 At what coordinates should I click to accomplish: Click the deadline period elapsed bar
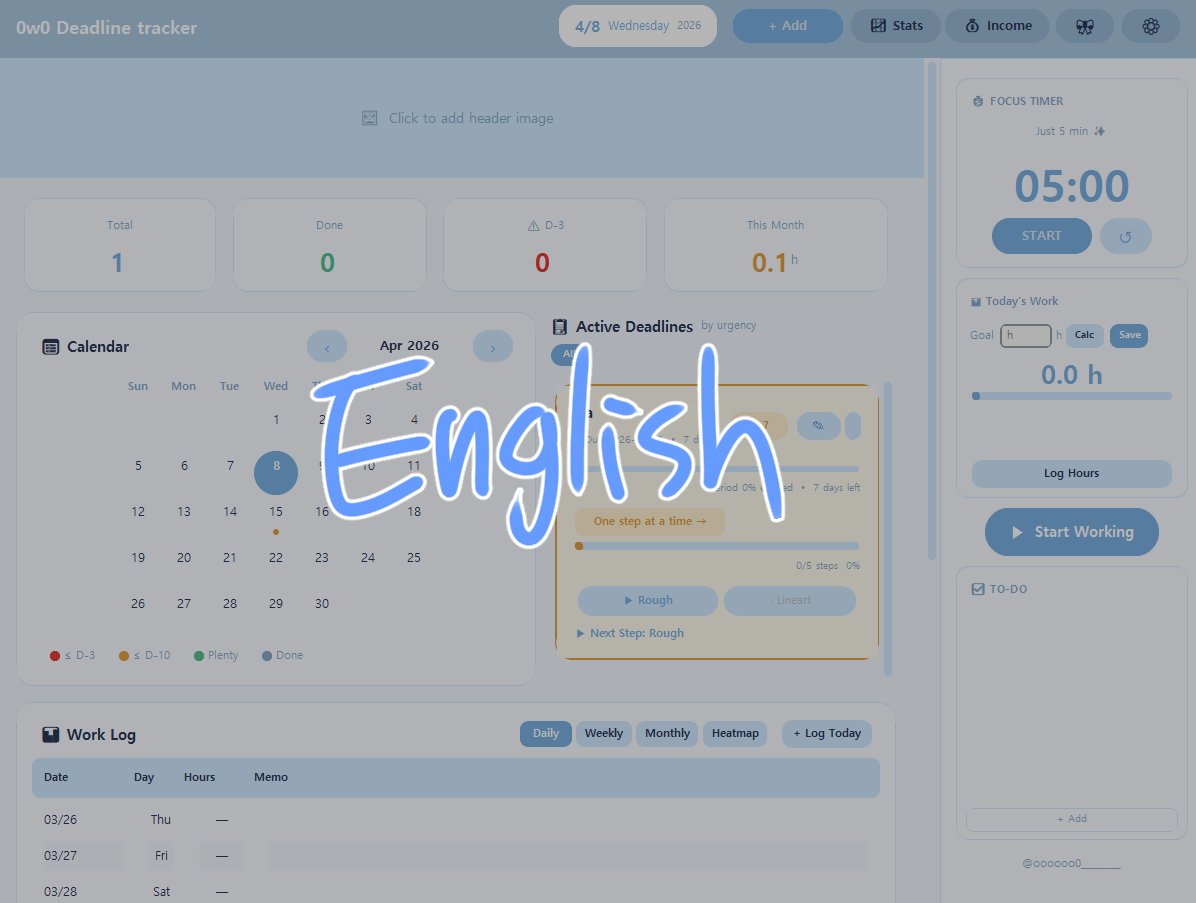[x=717, y=468]
